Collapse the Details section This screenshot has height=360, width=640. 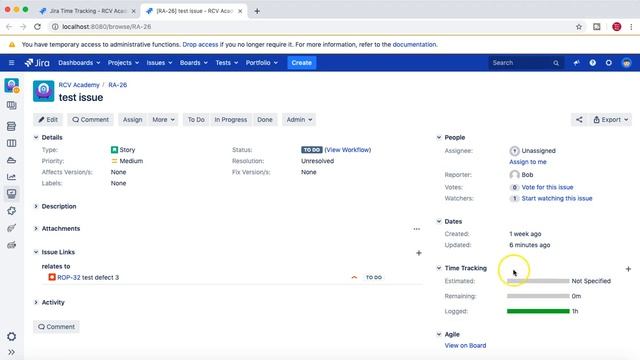36,138
